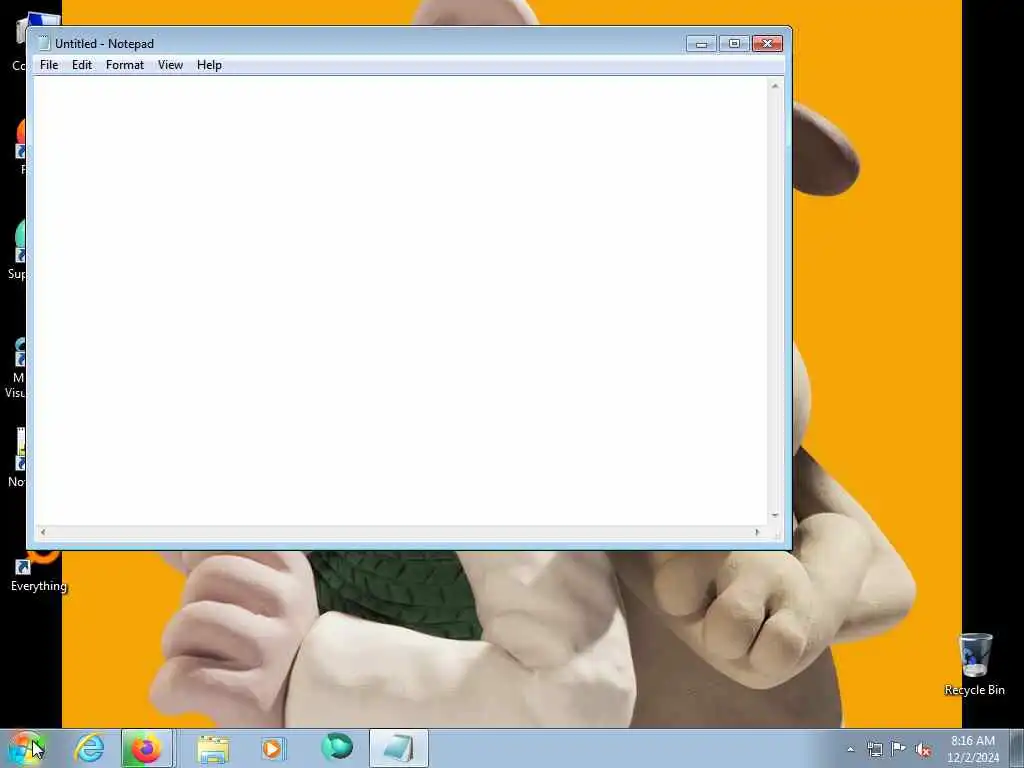Open the View menu in Notepad
The height and width of the screenshot is (768, 1024).
170,65
